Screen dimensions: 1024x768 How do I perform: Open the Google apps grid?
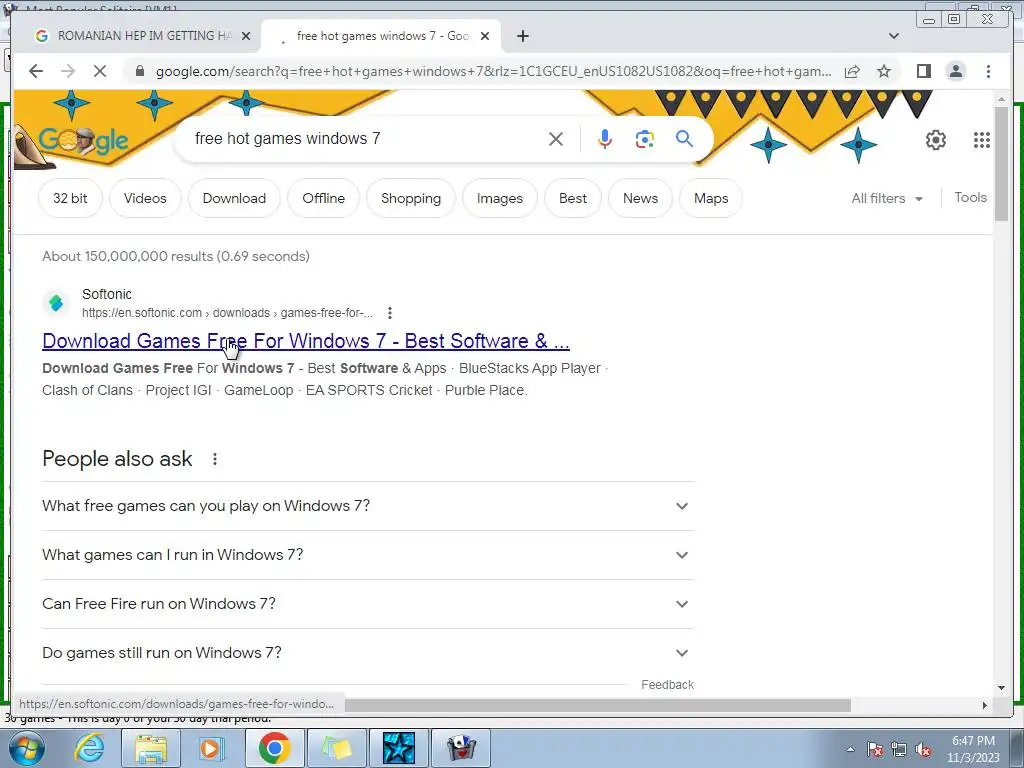pyautogui.click(x=982, y=140)
